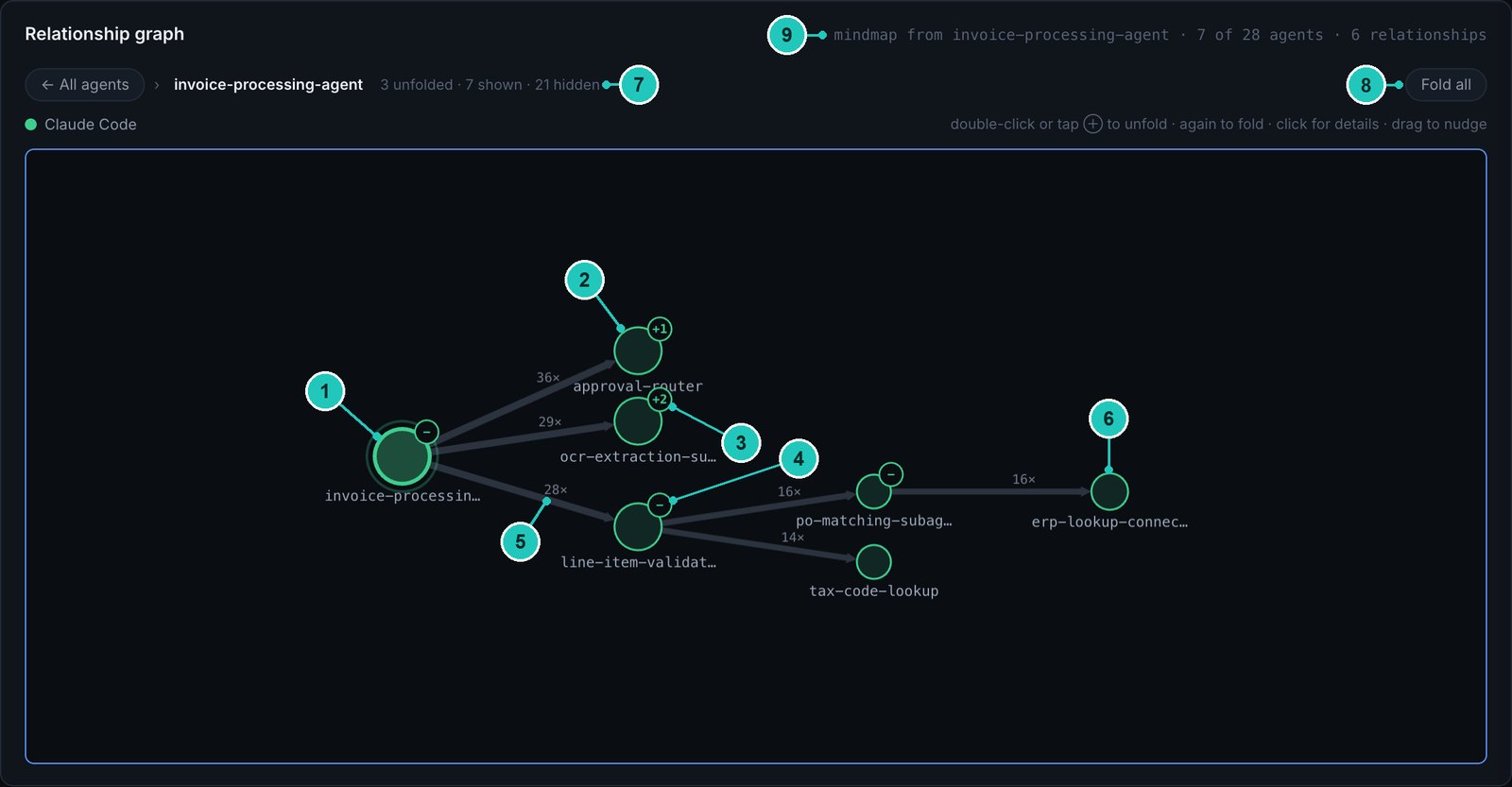Select the invoice-processing-agent root node
This screenshot has width=1512, height=787.
coord(402,456)
